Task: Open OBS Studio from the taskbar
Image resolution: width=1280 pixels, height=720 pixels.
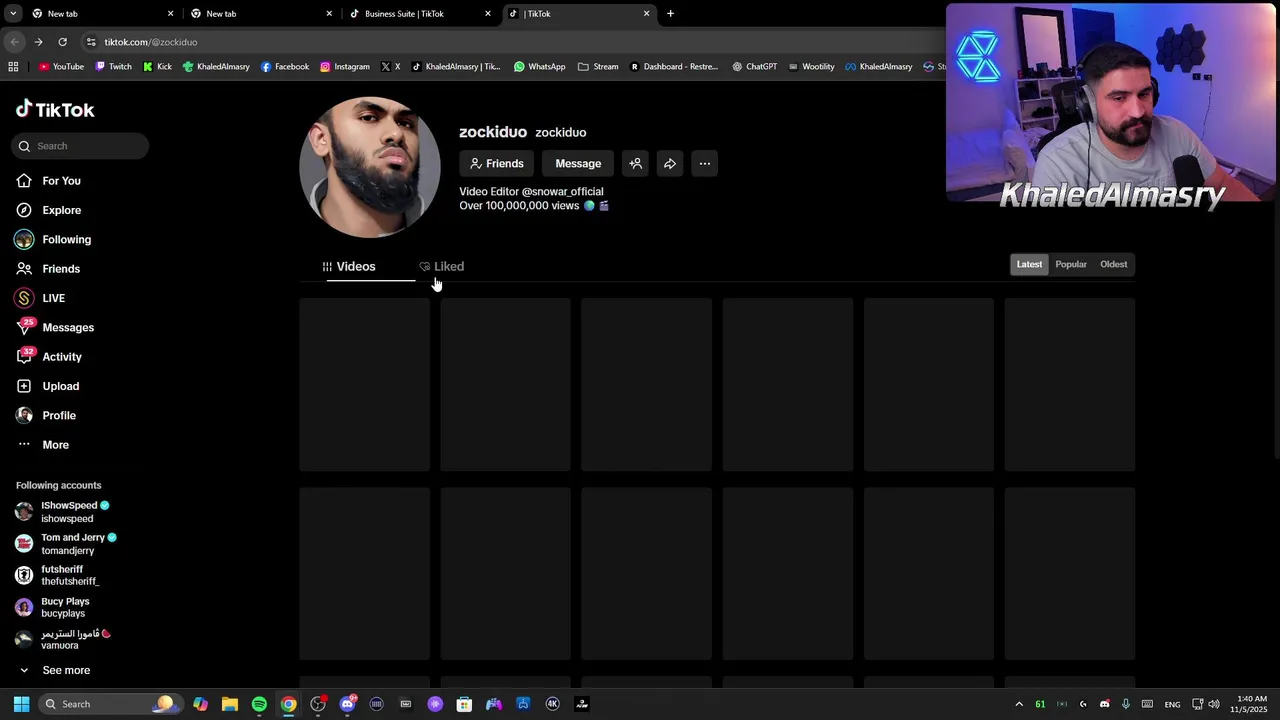Action: pyautogui.click(x=318, y=704)
